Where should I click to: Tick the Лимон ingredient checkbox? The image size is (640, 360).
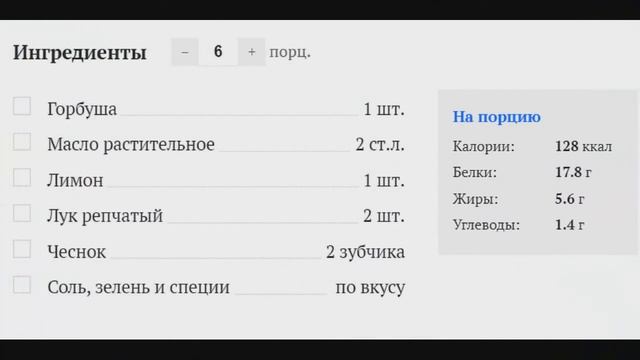(22, 178)
